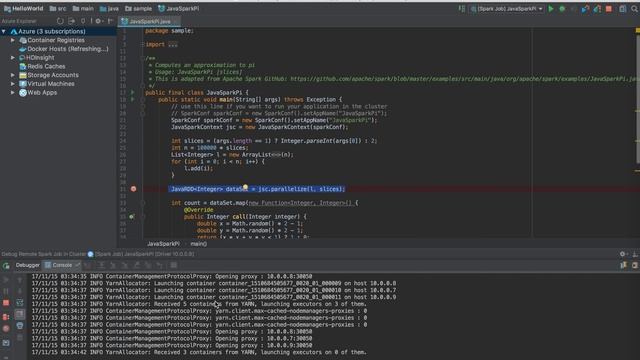Click the pause program icon in debug sidebar
The width and height of the screenshot is (640, 360).
pos(6,291)
